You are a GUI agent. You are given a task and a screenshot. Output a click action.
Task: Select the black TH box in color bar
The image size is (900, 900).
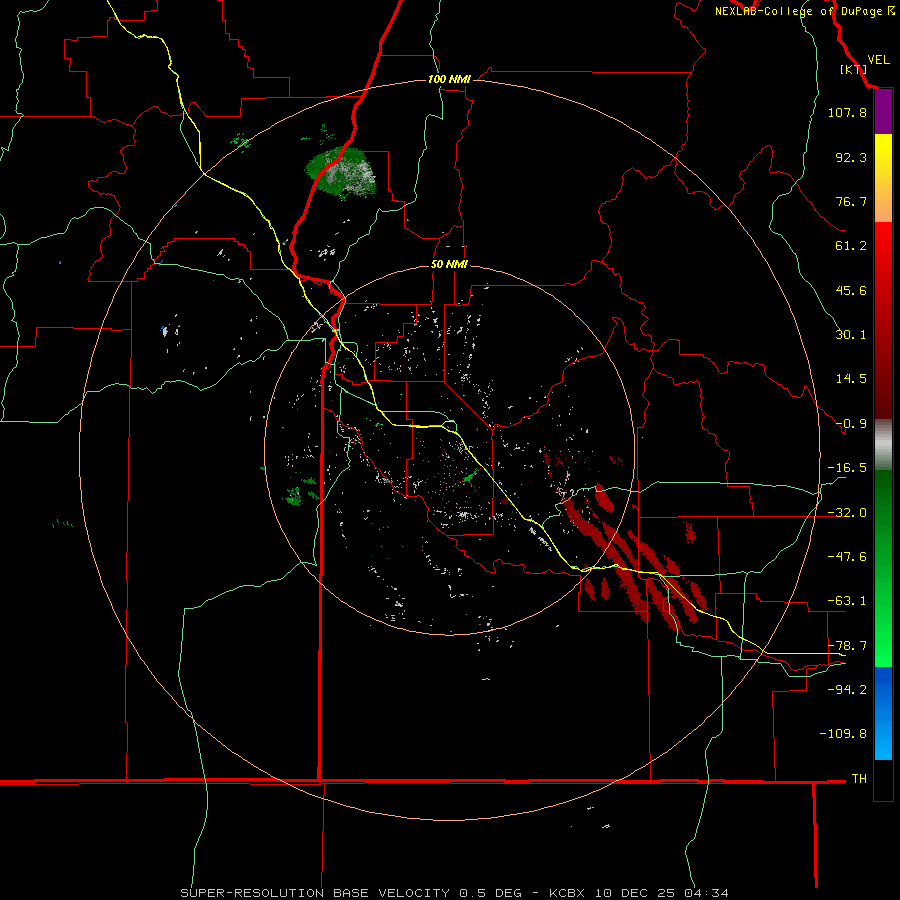point(883,779)
